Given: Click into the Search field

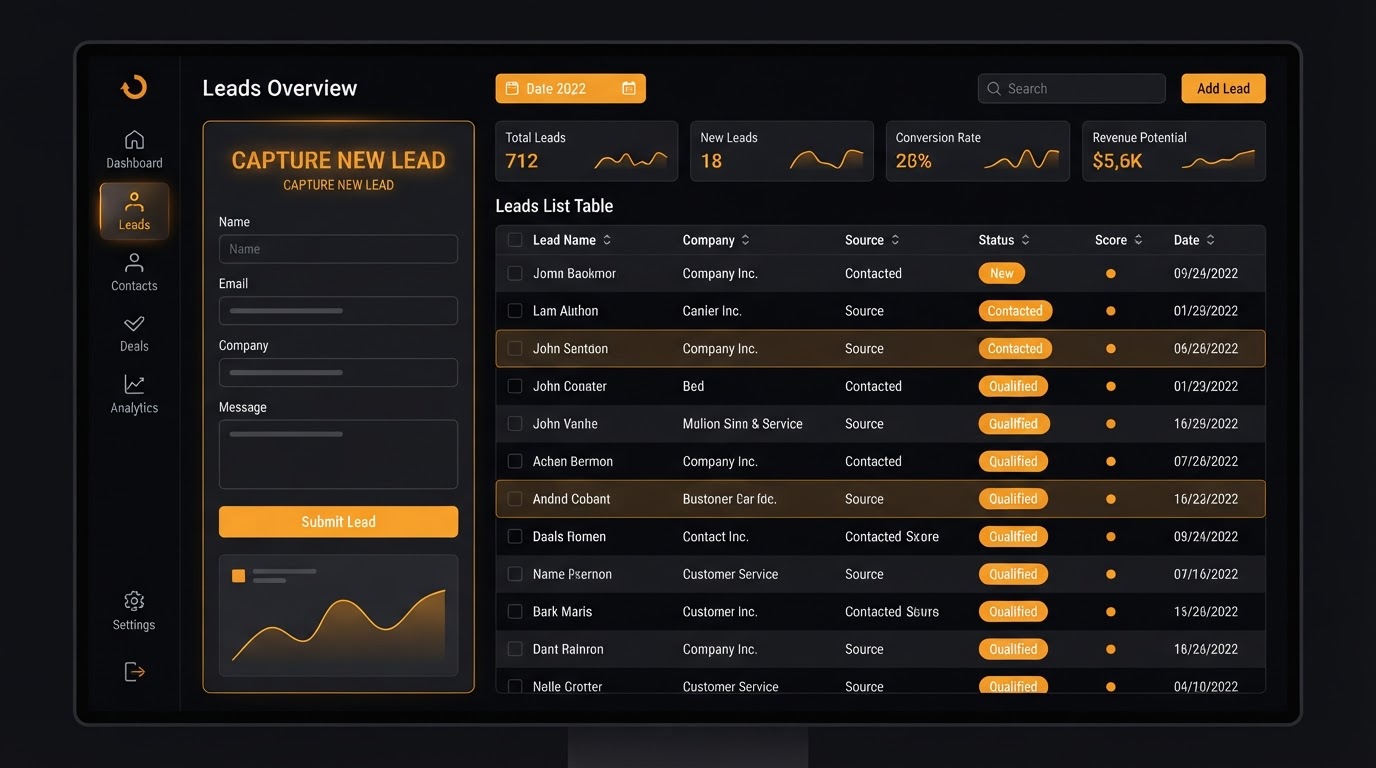Looking at the screenshot, I should 1071,89.
